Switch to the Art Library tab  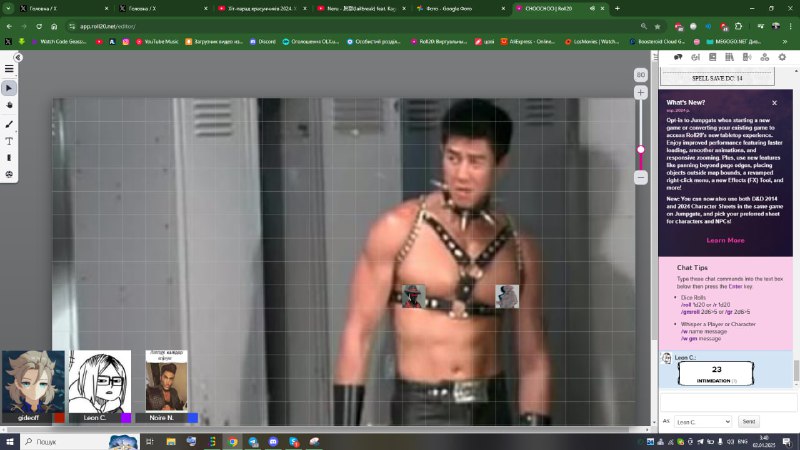pos(695,57)
